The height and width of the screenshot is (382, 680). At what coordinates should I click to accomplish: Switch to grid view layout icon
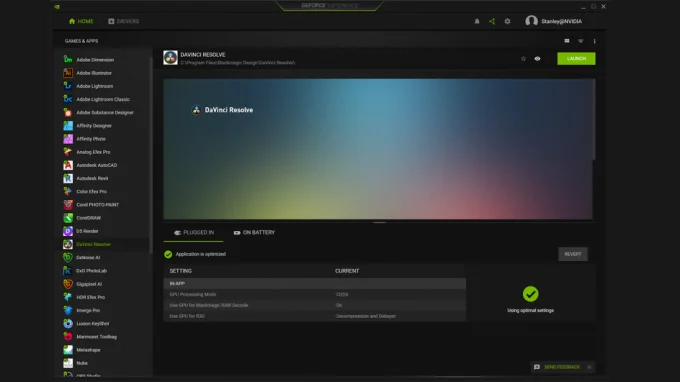pyautogui.click(x=567, y=41)
